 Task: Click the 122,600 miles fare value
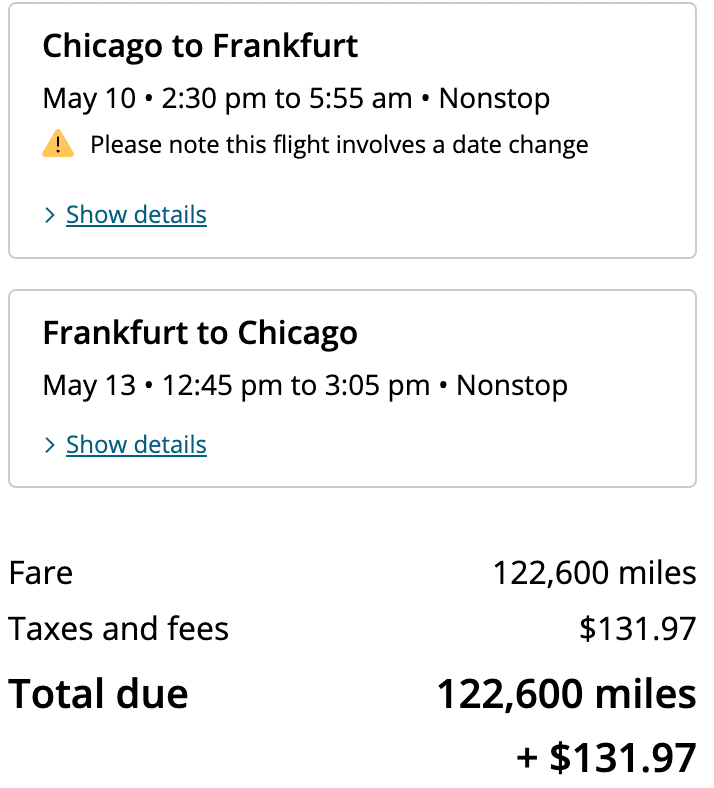tap(594, 572)
